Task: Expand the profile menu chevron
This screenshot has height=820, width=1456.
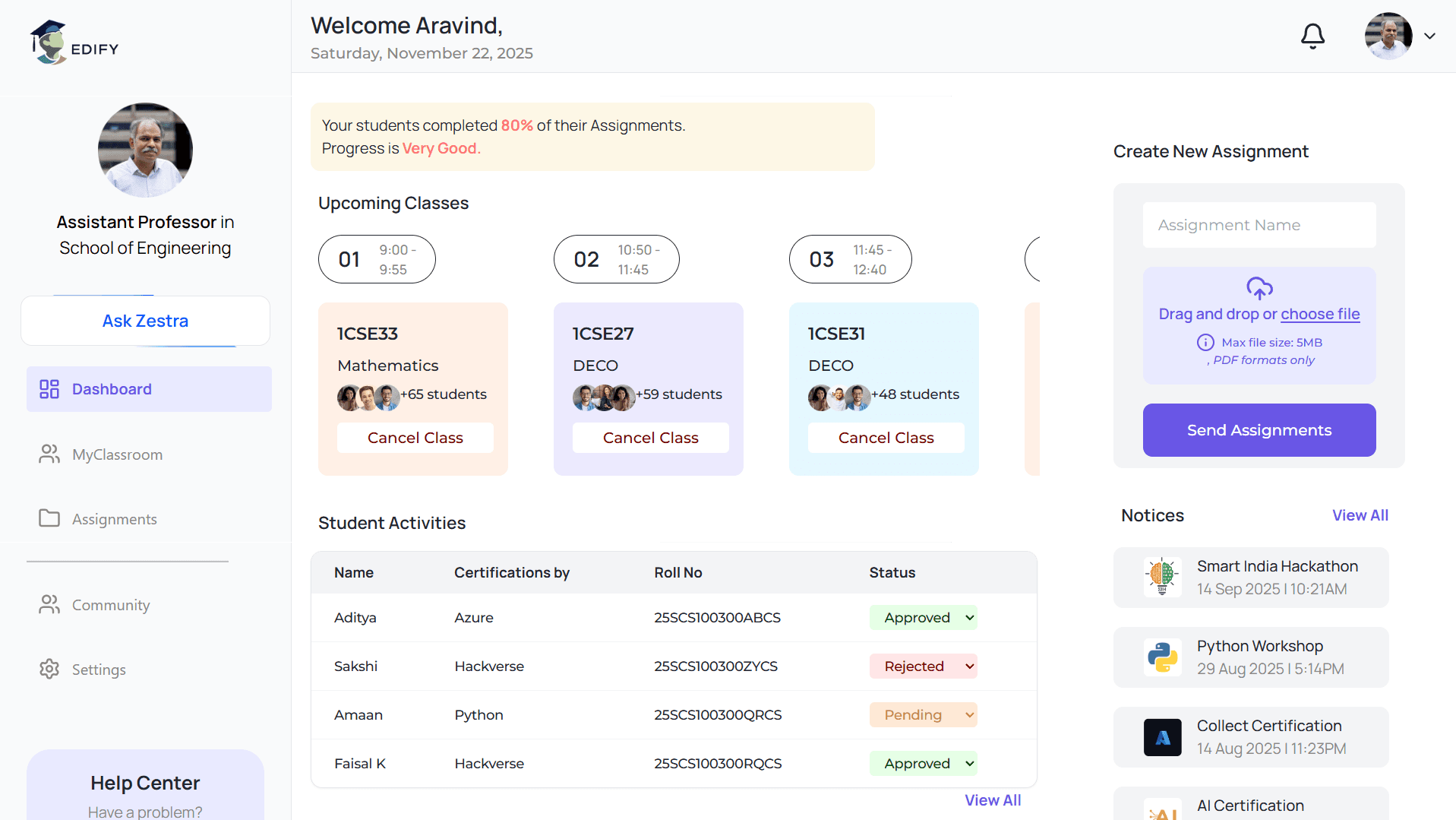Action: click(1429, 36)
